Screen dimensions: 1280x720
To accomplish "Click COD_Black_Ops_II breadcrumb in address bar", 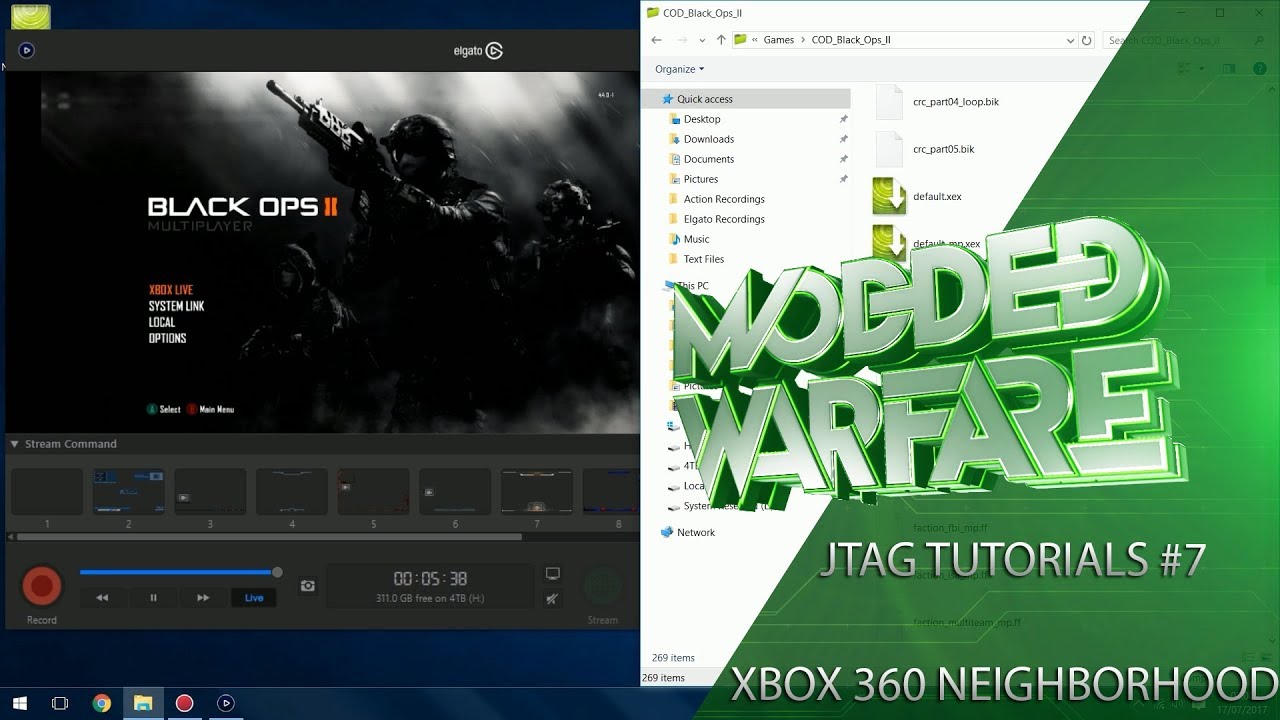I will pos(851,40).
